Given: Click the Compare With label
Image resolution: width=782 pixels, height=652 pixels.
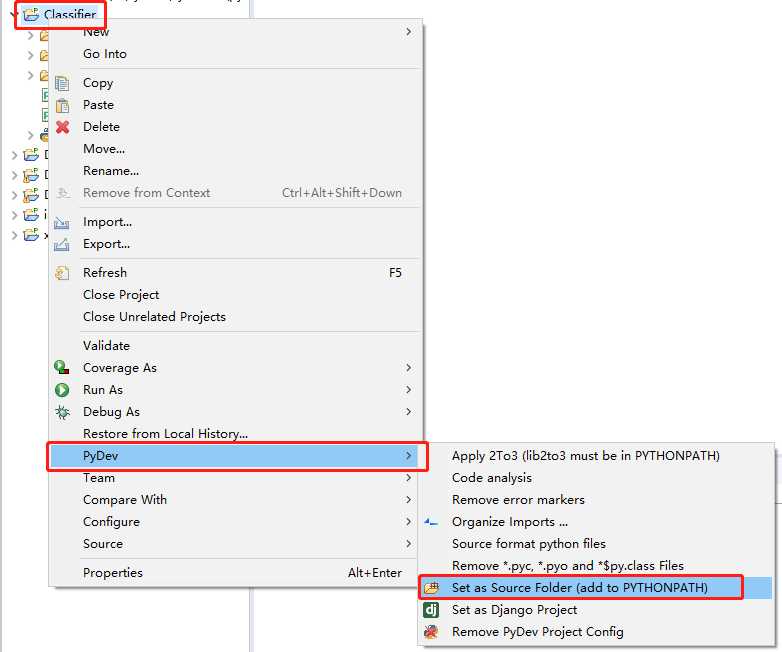Looking at the screenshot, I should pos(125,500).
